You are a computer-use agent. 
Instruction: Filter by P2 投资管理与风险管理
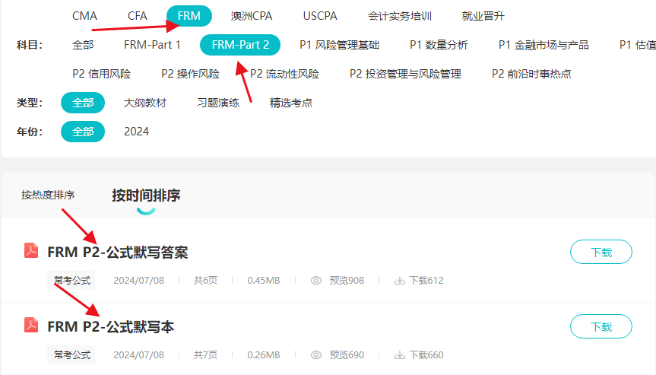coord(405,74)
